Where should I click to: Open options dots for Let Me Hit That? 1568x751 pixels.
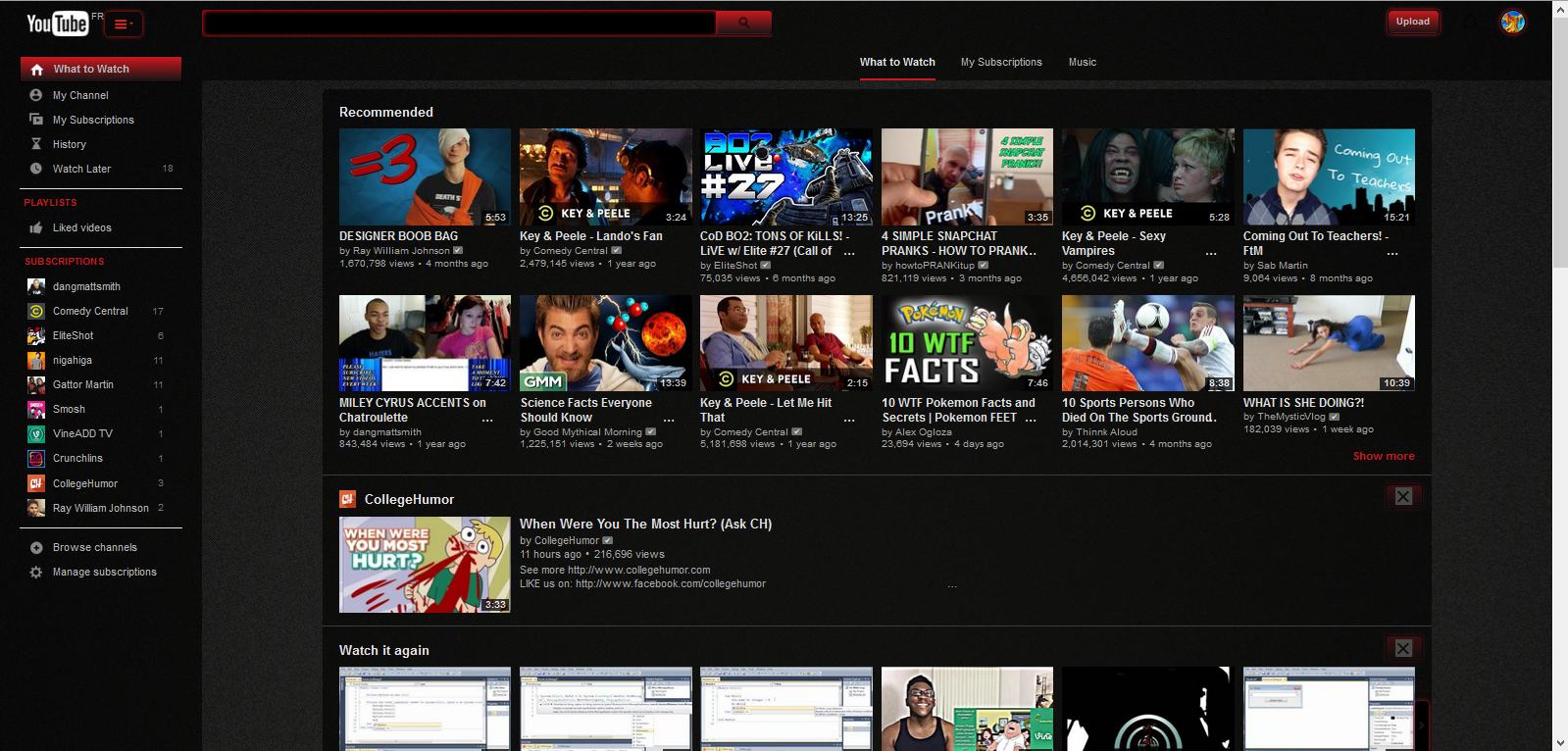(849, 420)
